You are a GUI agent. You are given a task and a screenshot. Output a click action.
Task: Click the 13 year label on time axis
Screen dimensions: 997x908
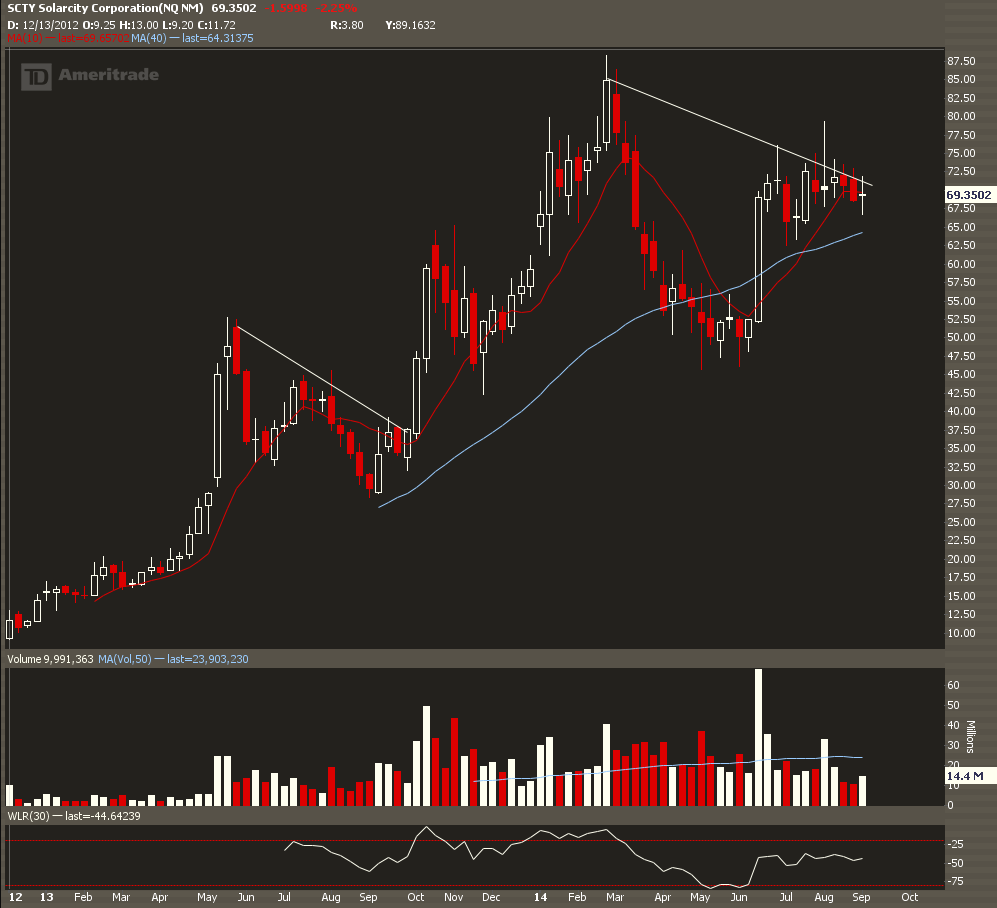click(x=46, y=897)
